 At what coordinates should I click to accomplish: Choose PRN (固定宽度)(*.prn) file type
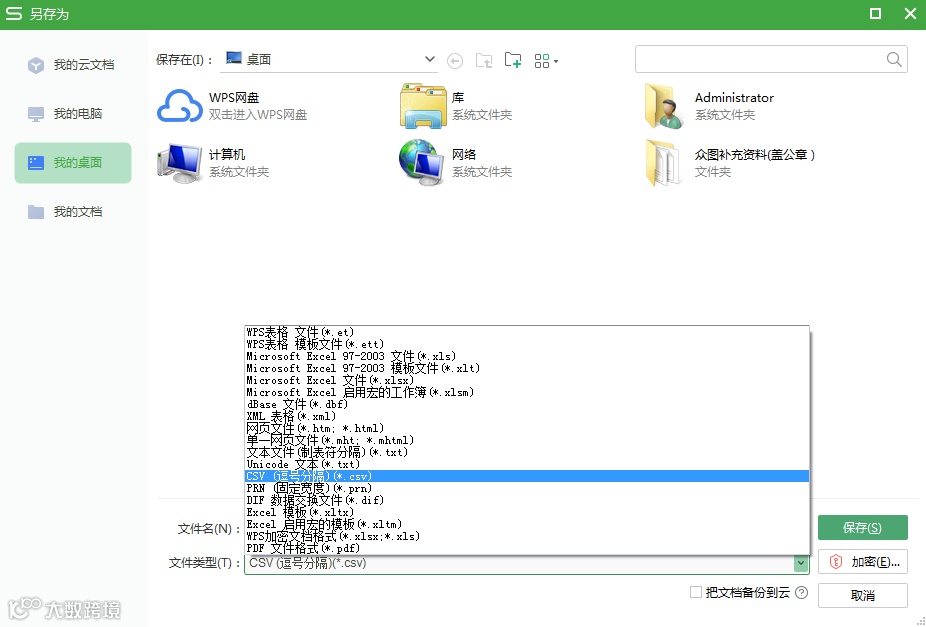[527, 488]
